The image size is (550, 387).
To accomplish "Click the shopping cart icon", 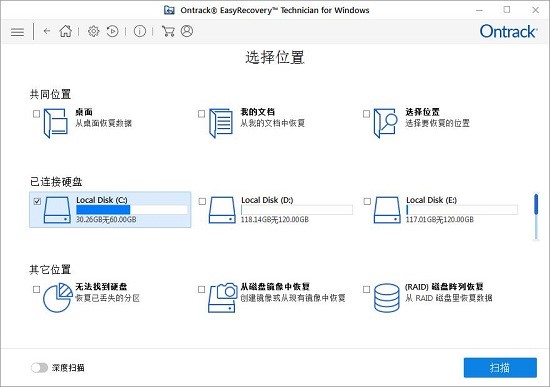I will click(x=168, y=31).
